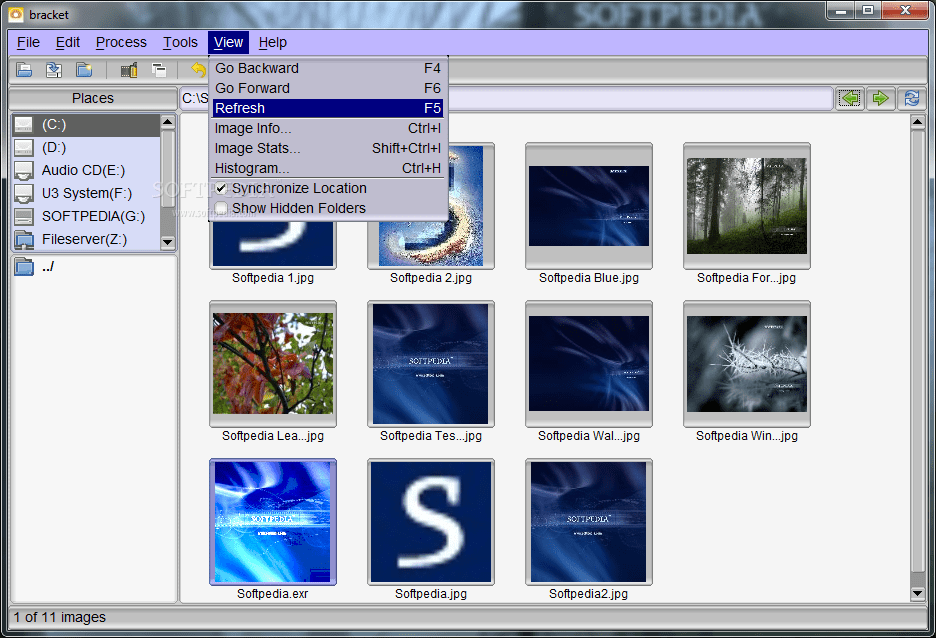Click the yellow undo arrow icon
The width and height of the screenshot is (936, 638).
198,70
